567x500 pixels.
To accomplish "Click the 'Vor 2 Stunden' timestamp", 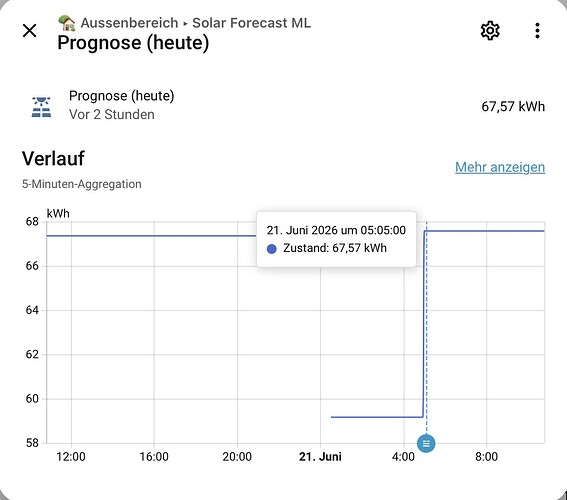I will [112, 115].
